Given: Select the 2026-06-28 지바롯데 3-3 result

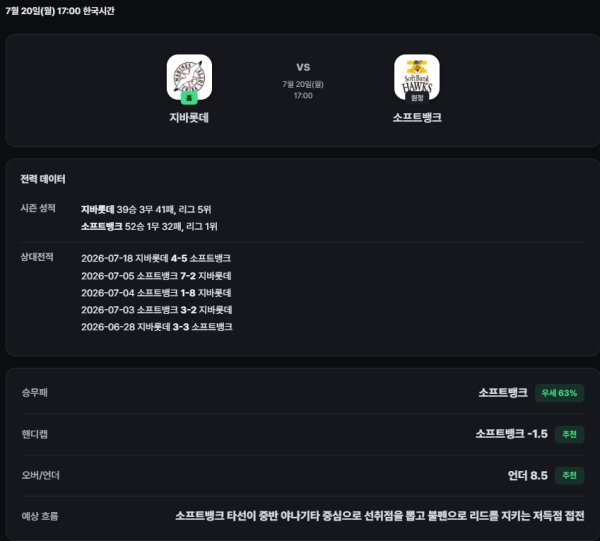Looking at the screenshot, I should pos(157,327).
